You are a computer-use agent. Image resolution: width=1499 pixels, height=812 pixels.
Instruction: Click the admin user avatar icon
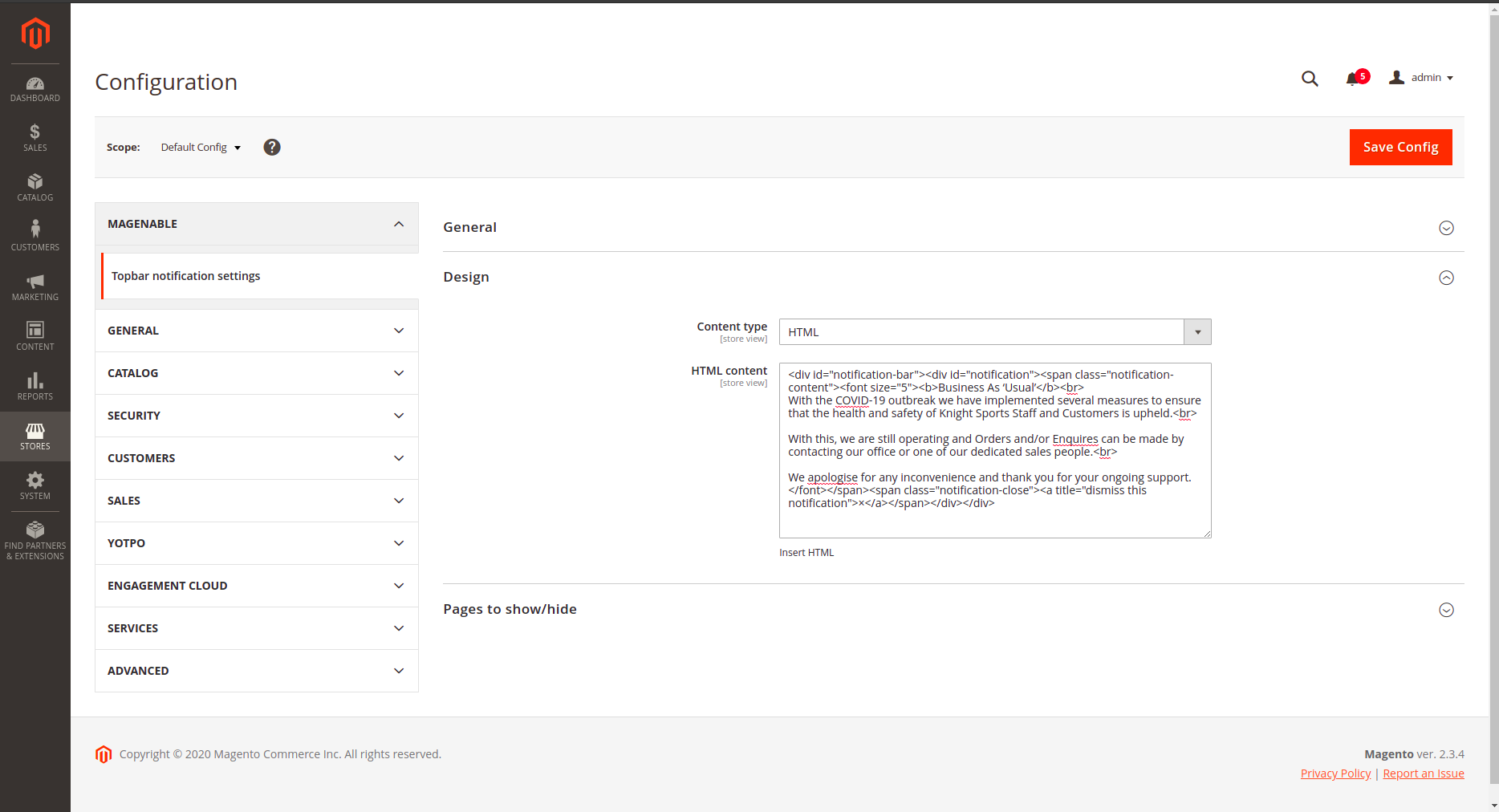point(1397,77)
